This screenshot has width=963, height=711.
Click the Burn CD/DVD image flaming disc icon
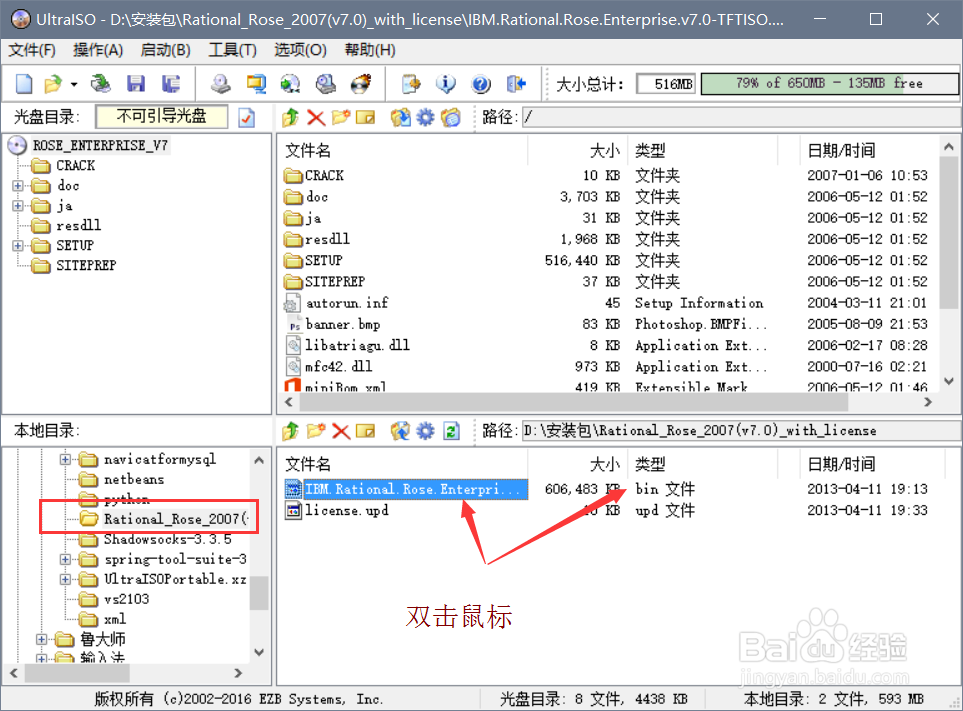click(x=361, y=84)
